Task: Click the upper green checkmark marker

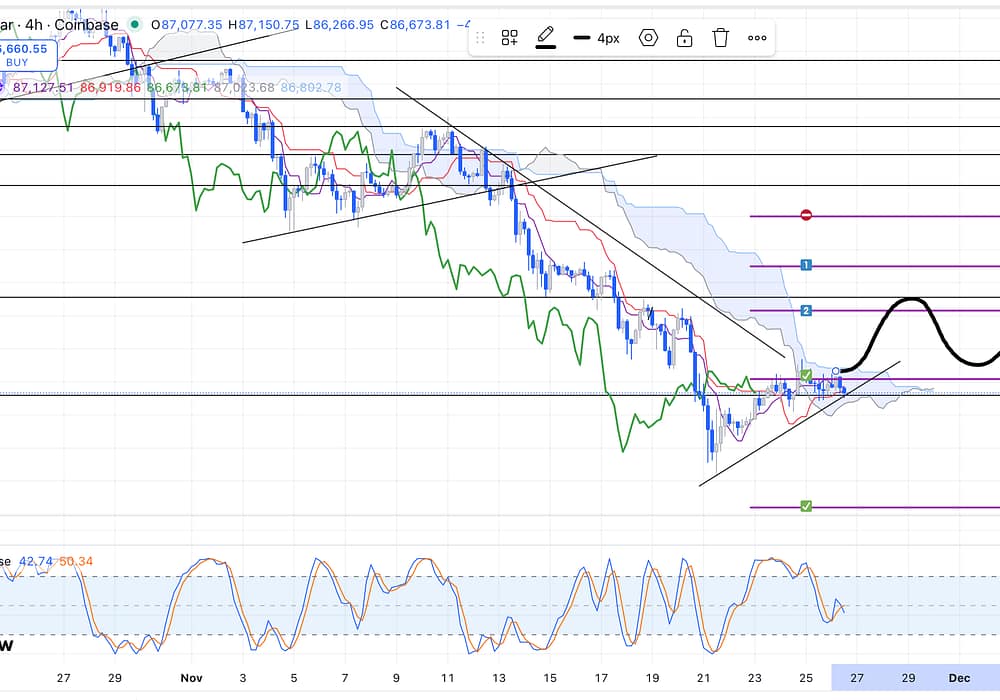Action: pos(806,375)
